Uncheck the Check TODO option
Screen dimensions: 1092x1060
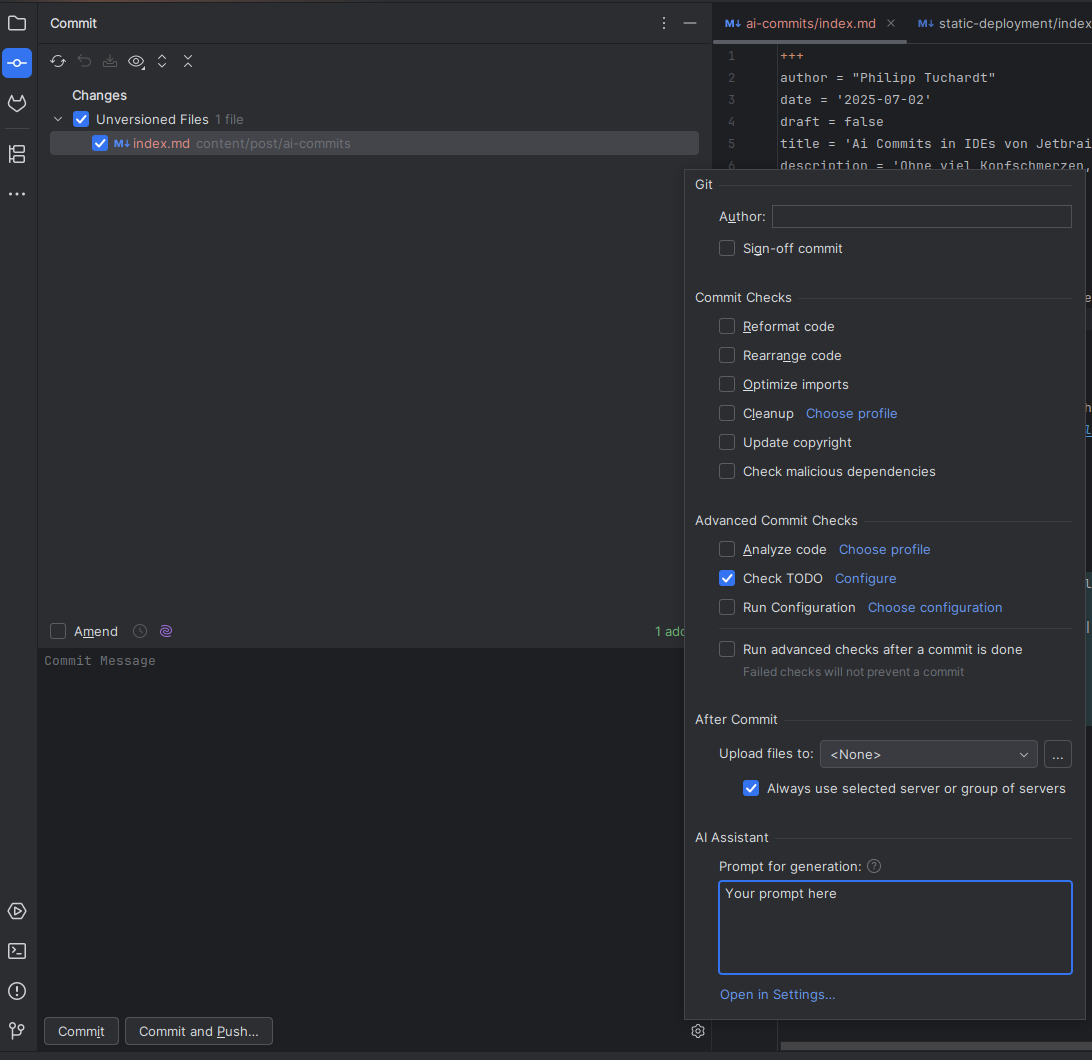pos(727,578)
